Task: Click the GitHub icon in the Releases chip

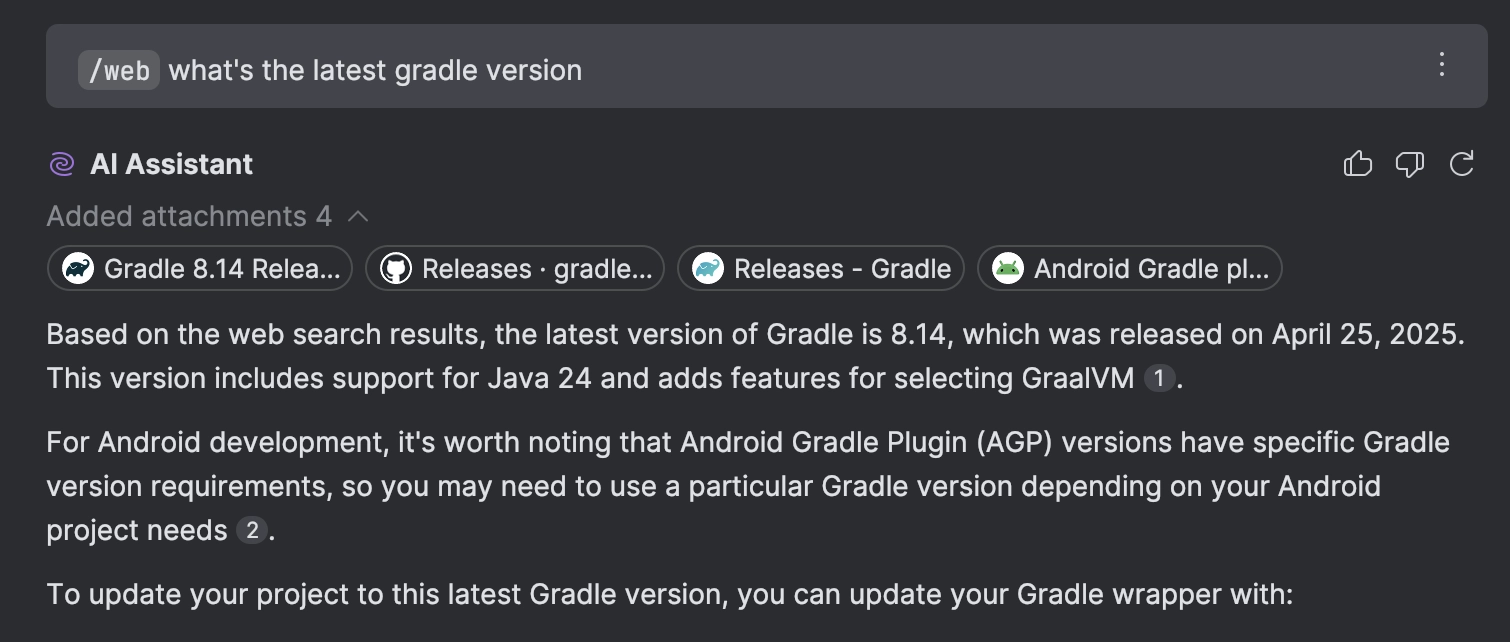Action: click(x=395, y=268)
